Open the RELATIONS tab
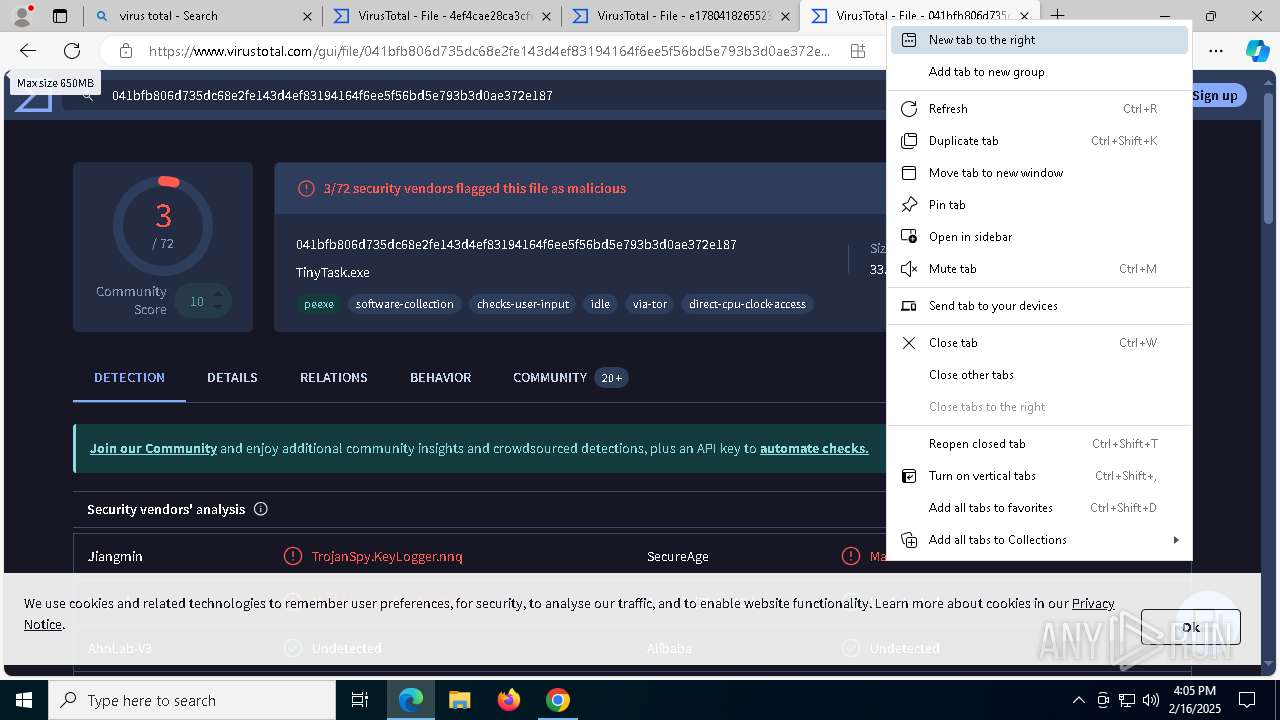Image resolution: width=1280 pixels, height=720 pixels. click(x=334, y=378)
